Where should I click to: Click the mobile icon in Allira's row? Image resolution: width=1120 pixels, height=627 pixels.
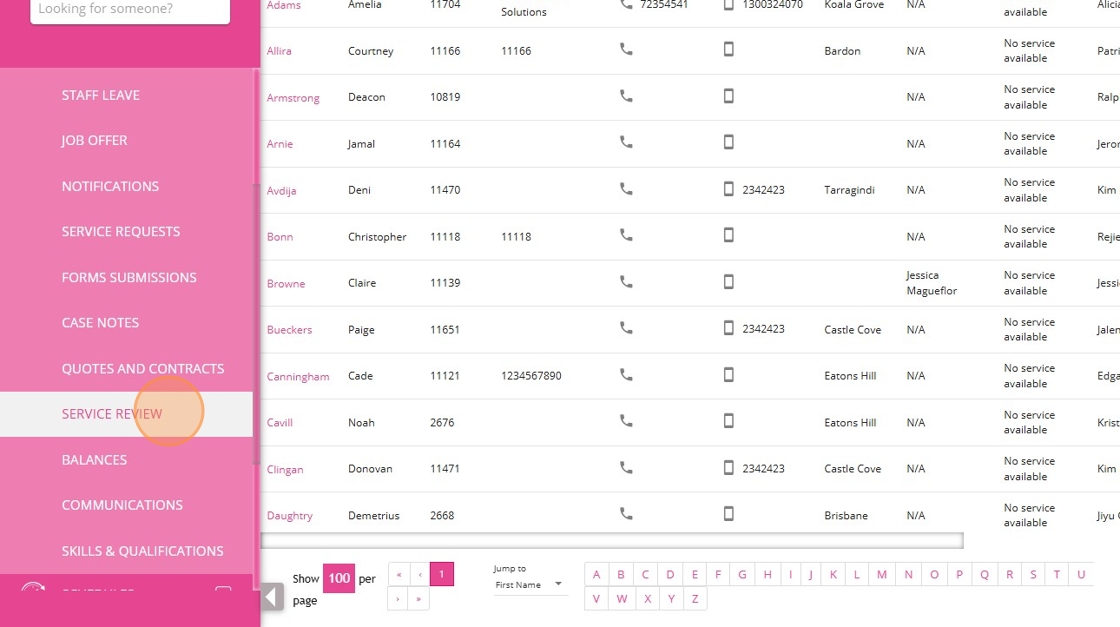(x=729, y=49)
